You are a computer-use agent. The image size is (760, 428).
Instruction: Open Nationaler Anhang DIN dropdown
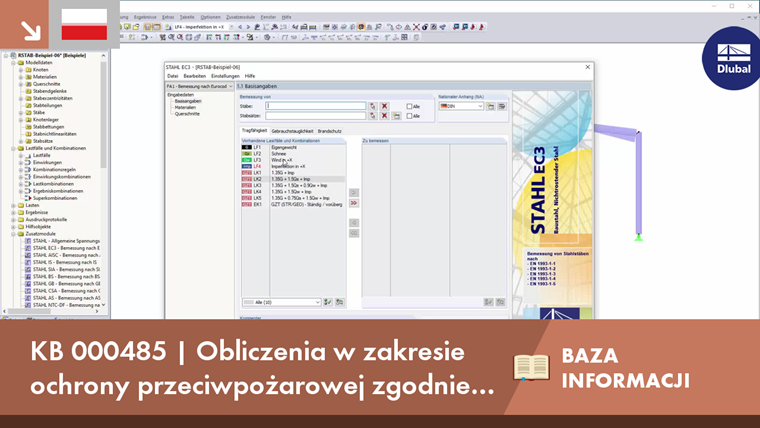pos(461,106)
